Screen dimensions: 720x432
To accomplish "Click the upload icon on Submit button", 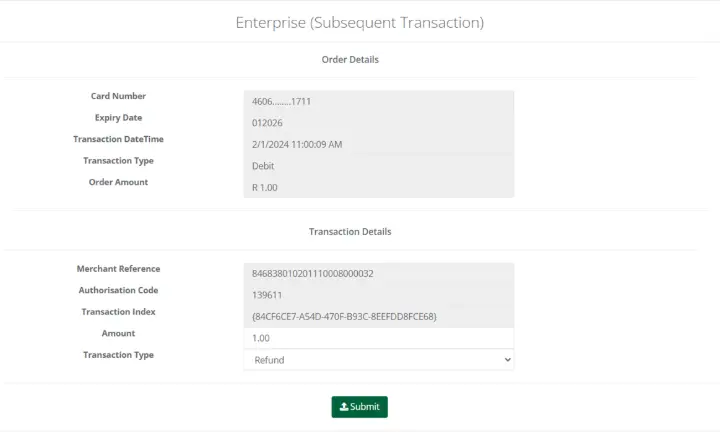I will click(x=344, y=407).
